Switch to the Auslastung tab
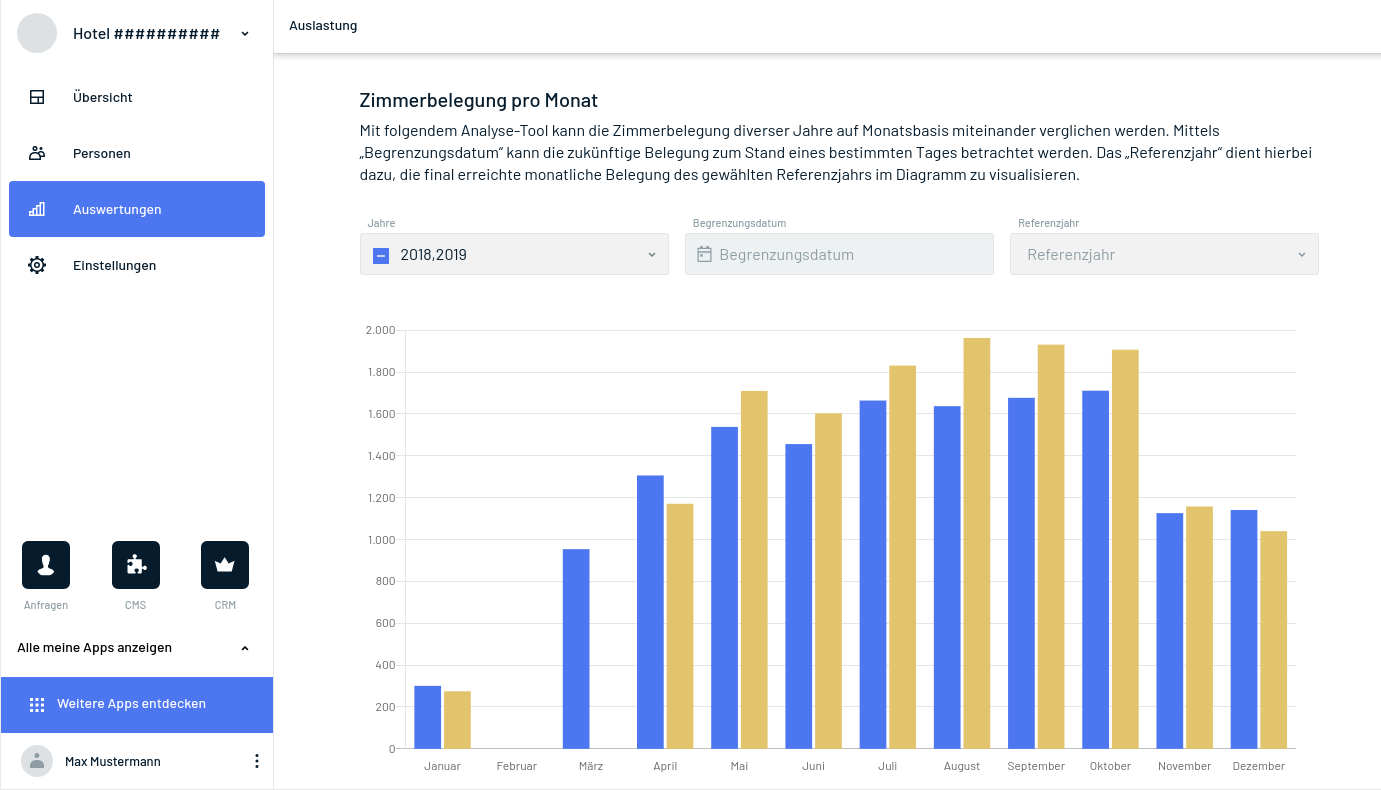 tap(323, 26)
